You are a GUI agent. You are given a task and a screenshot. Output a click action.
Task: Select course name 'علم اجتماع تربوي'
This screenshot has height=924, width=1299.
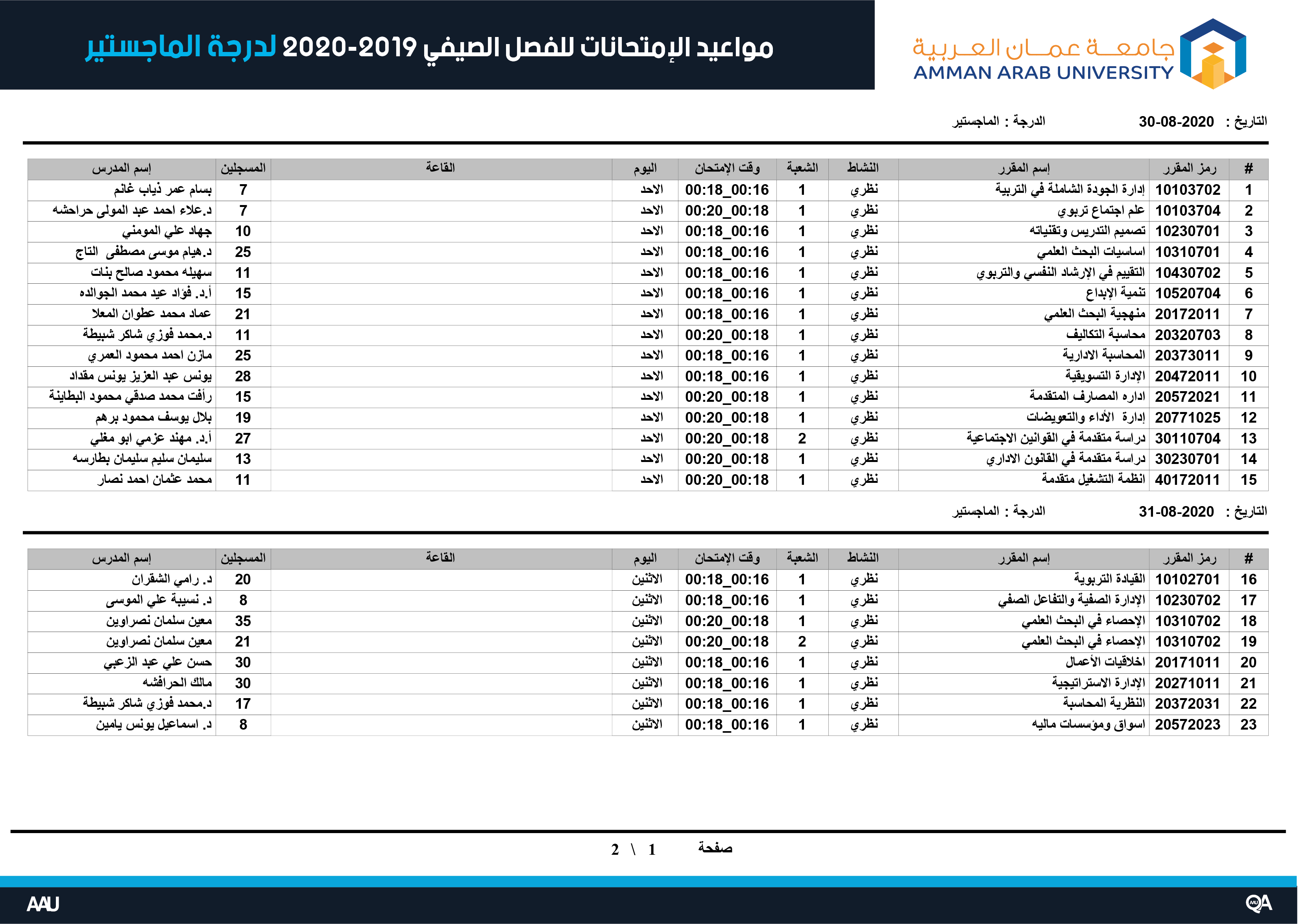coord(1101,211)
